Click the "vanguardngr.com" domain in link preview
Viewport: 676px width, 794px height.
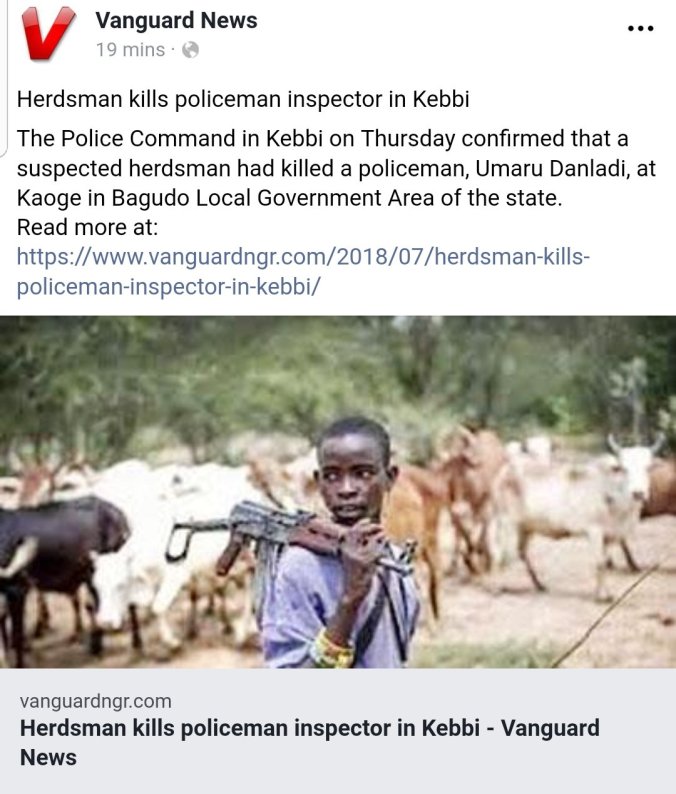95,700
